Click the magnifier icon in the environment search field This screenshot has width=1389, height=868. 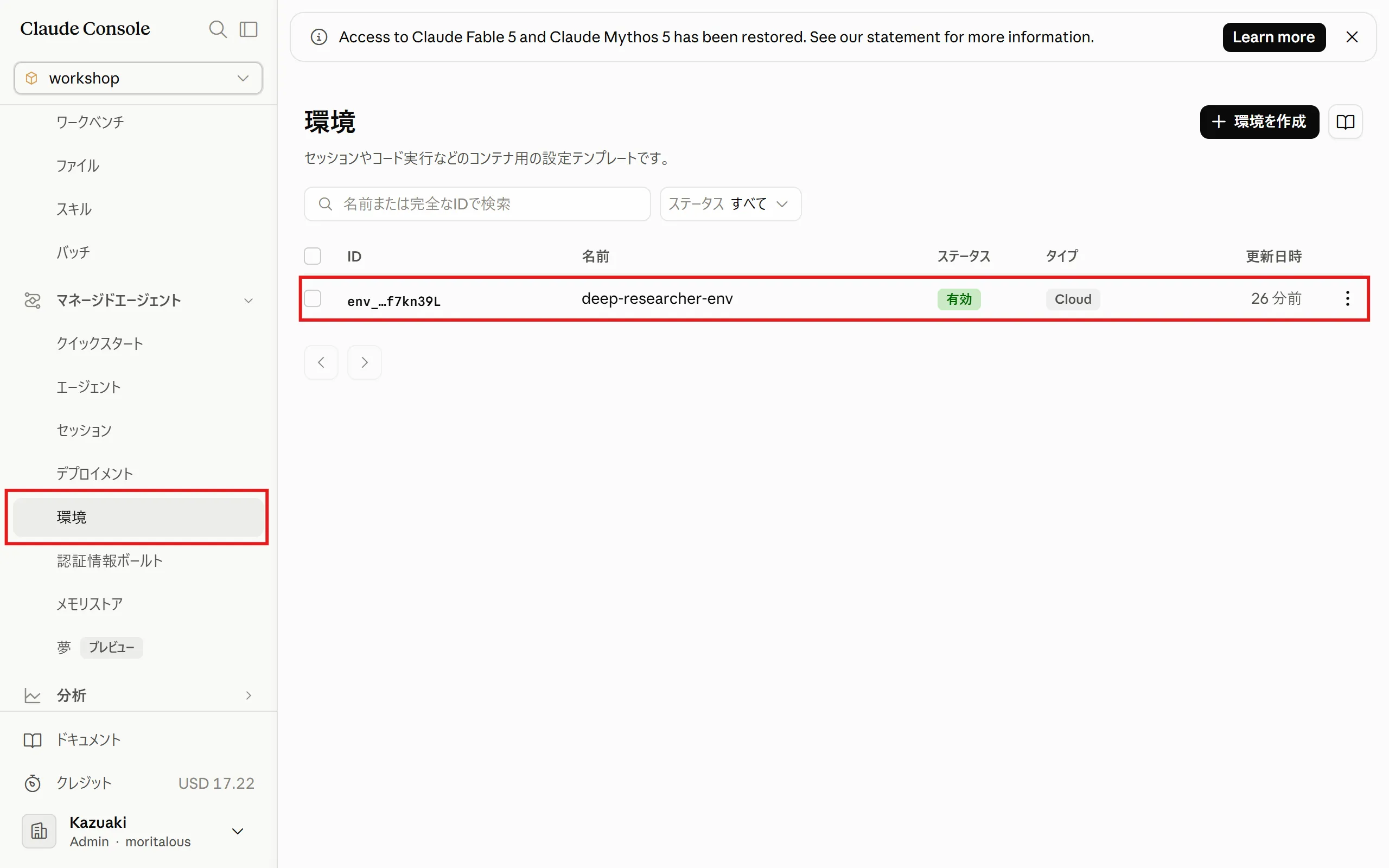(x=326, y=204)
